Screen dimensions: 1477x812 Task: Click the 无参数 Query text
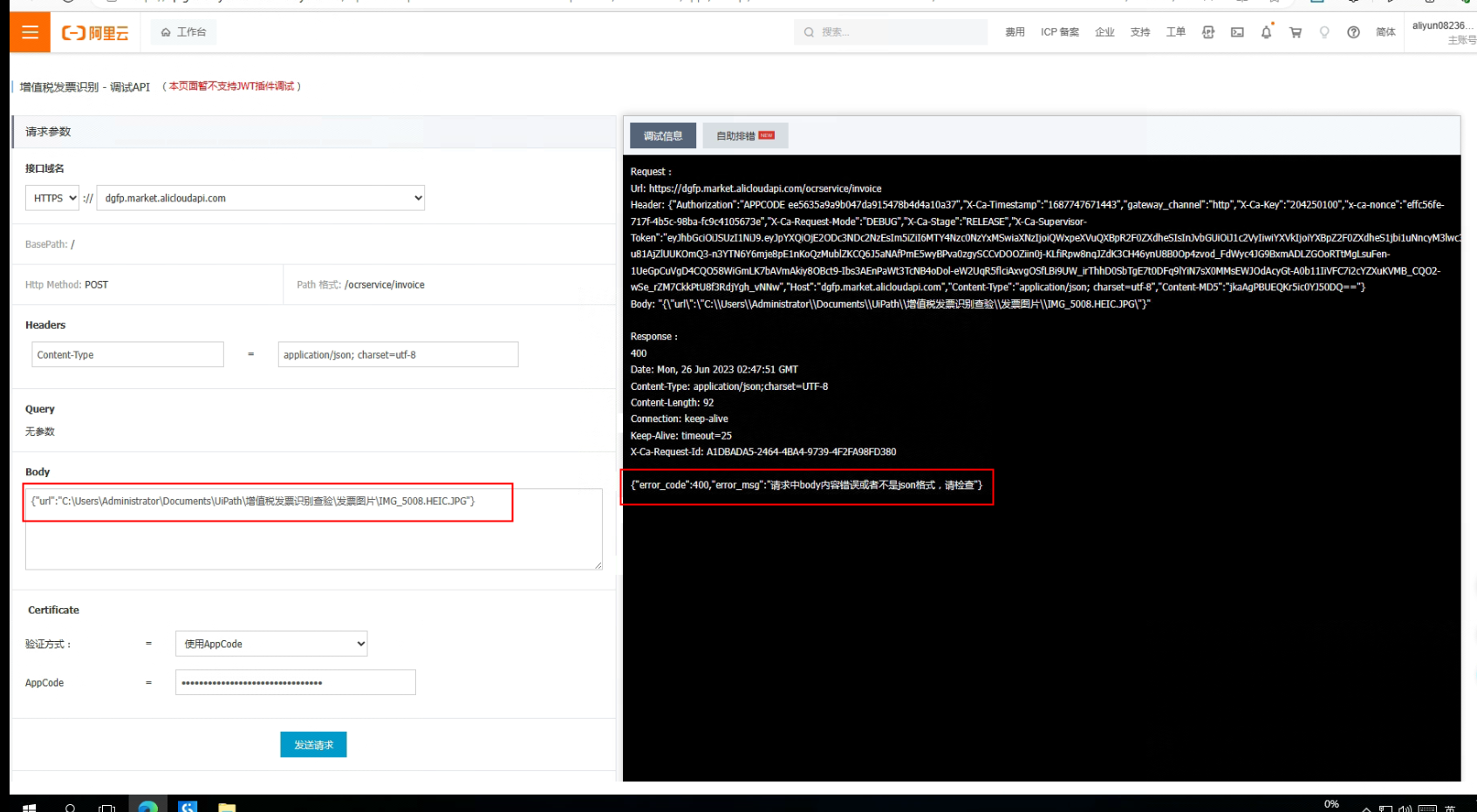(x=40, y=432)
